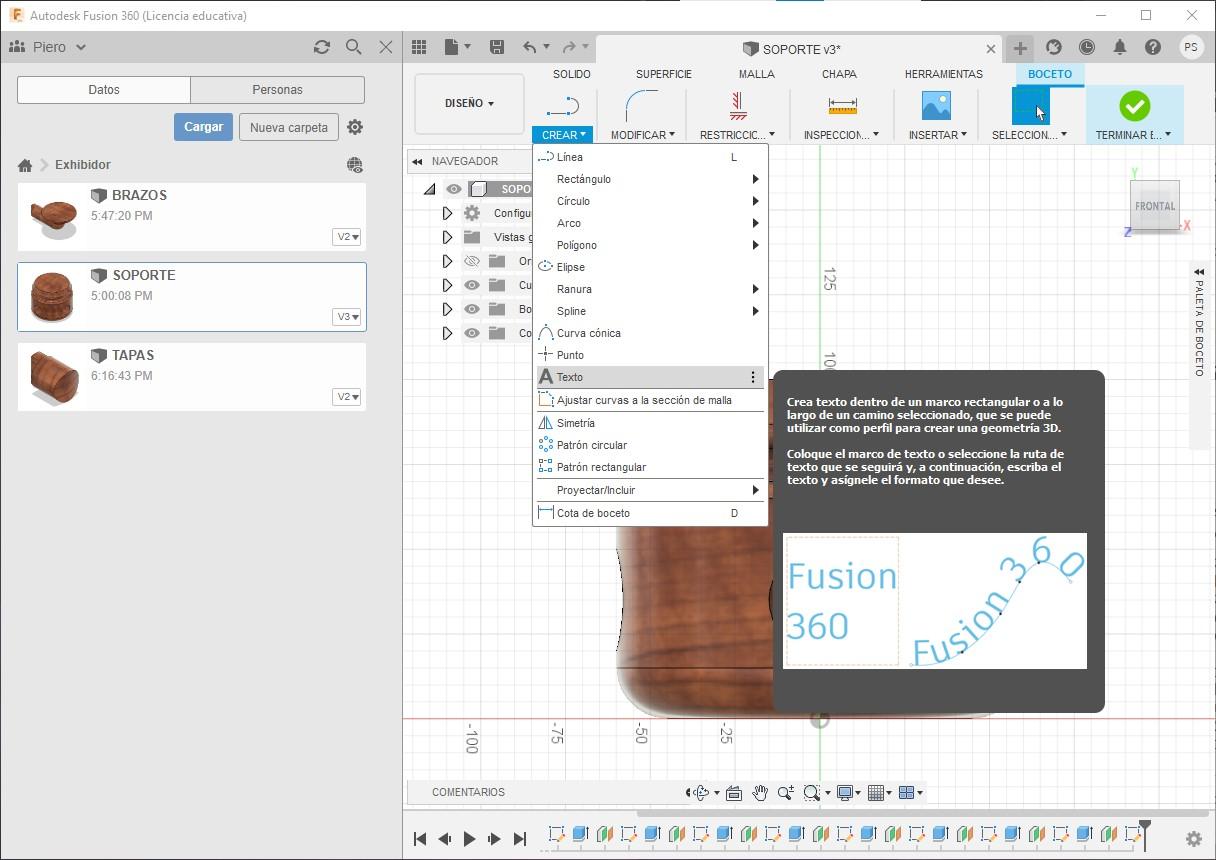Open the DISEÑO workspace dropdown
This screenshot has height=860, width=1216.
pos(469,103)
